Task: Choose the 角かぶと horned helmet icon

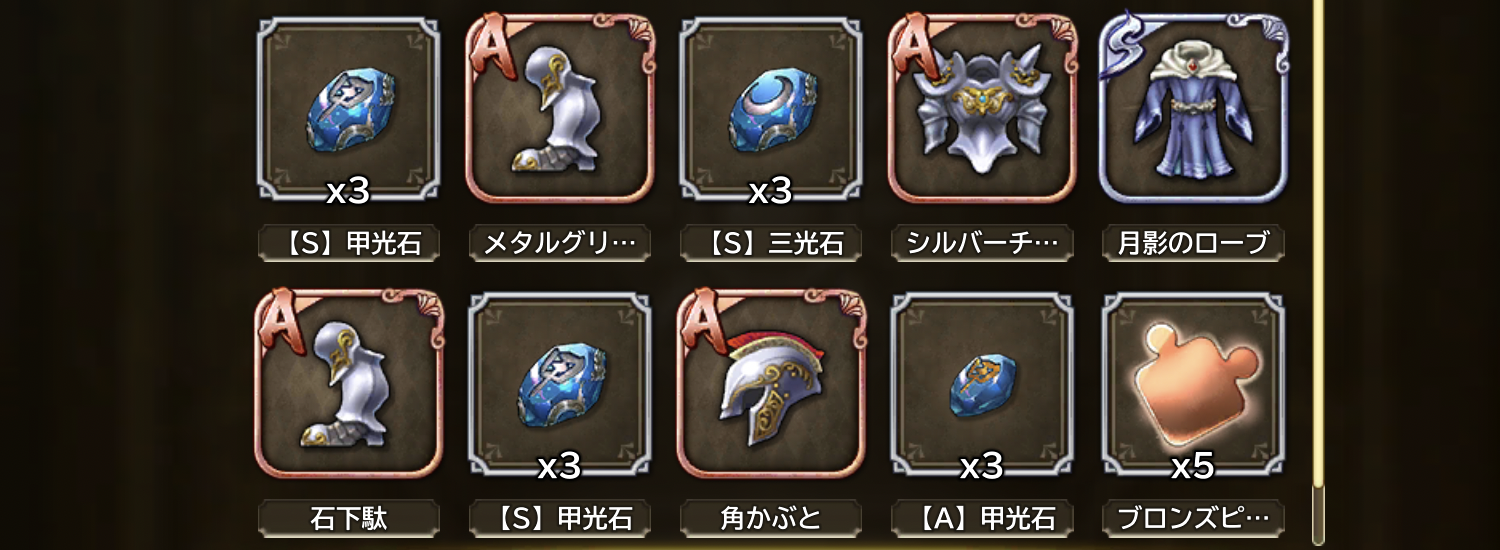Action: tap(772, 384)
